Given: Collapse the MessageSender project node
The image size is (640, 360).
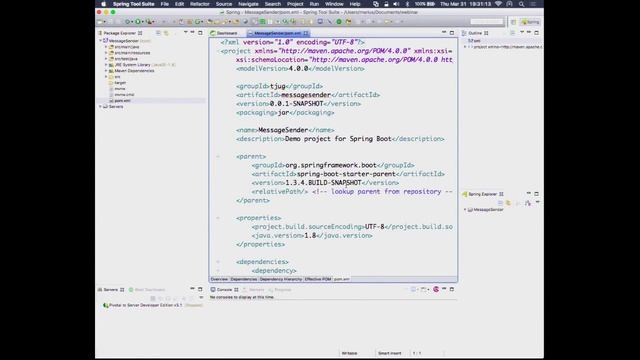Looking at the screenshot, I should (x=100, y=41).
